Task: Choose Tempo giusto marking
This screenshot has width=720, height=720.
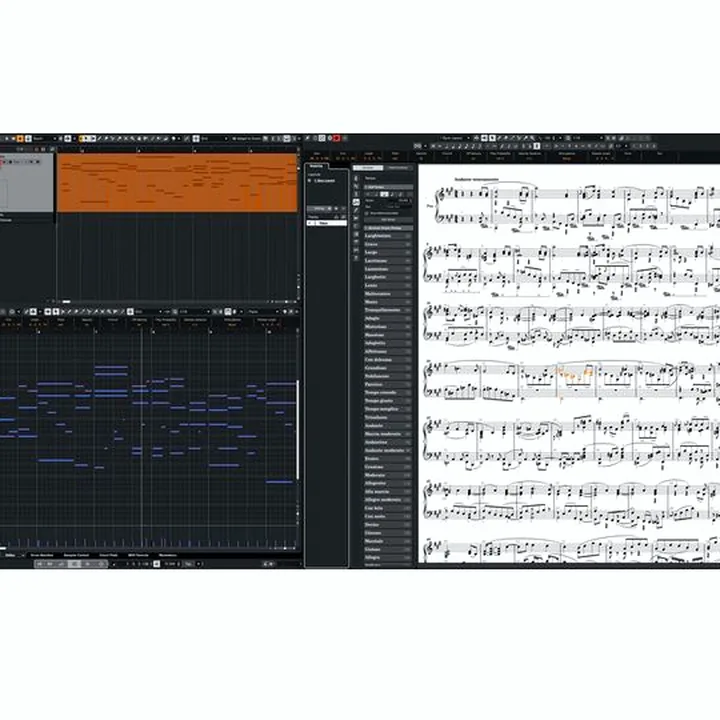Action: tap(388, 400)
